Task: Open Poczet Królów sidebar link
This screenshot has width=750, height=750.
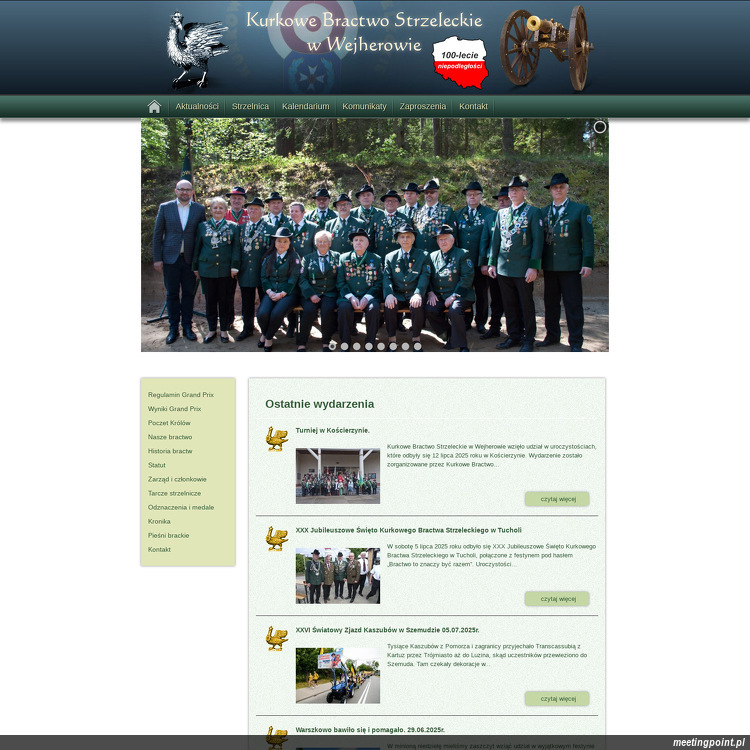Action: [169, 423]
